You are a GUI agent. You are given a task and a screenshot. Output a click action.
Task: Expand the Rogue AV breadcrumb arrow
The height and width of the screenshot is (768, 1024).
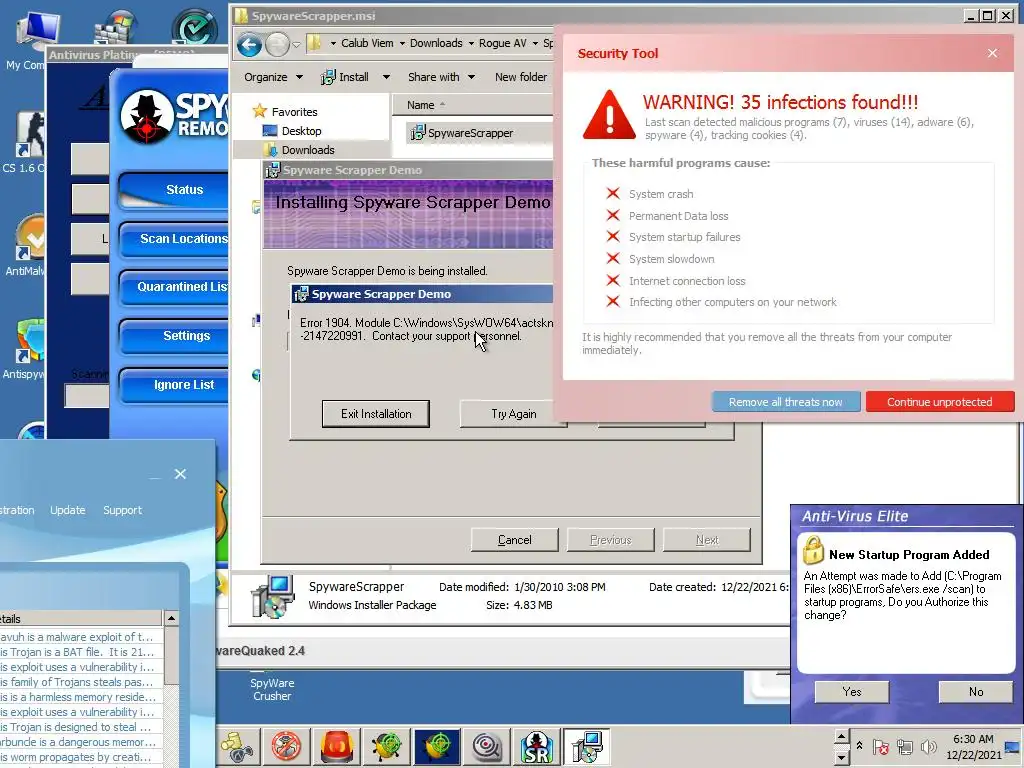pos(535,44)
